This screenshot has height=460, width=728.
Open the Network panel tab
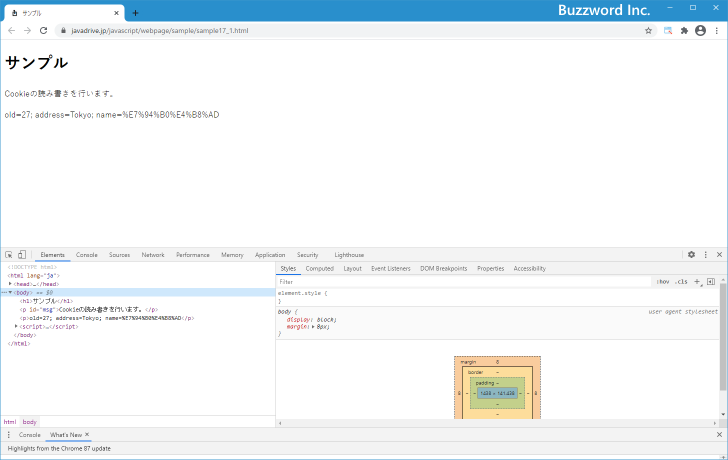click(x=153, y=255)
